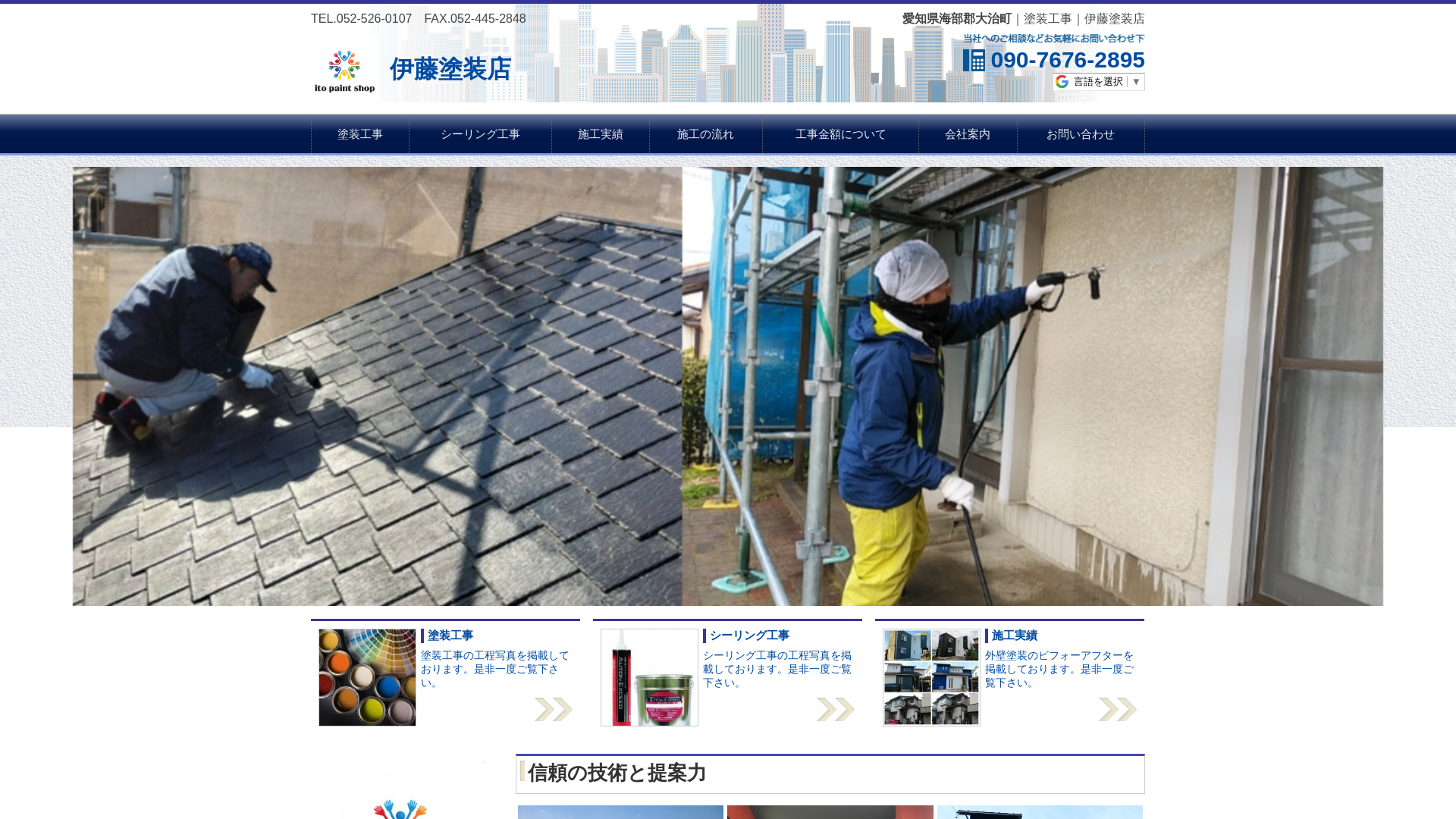Viewport: 1456px width, 819px height.
Task: Click the Google icon in language selector
Action: click(x=1062, y=82)
